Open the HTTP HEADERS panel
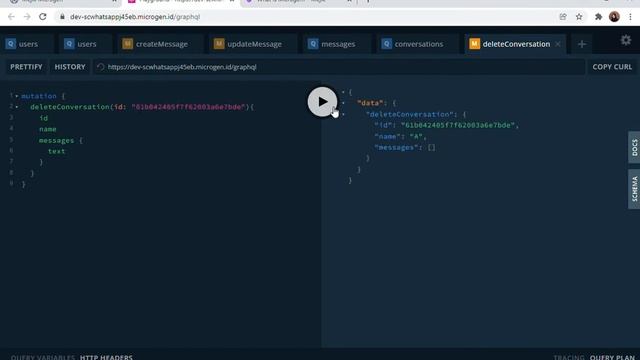640x360 pixels. pyautogui.click(x=106, y=357)
